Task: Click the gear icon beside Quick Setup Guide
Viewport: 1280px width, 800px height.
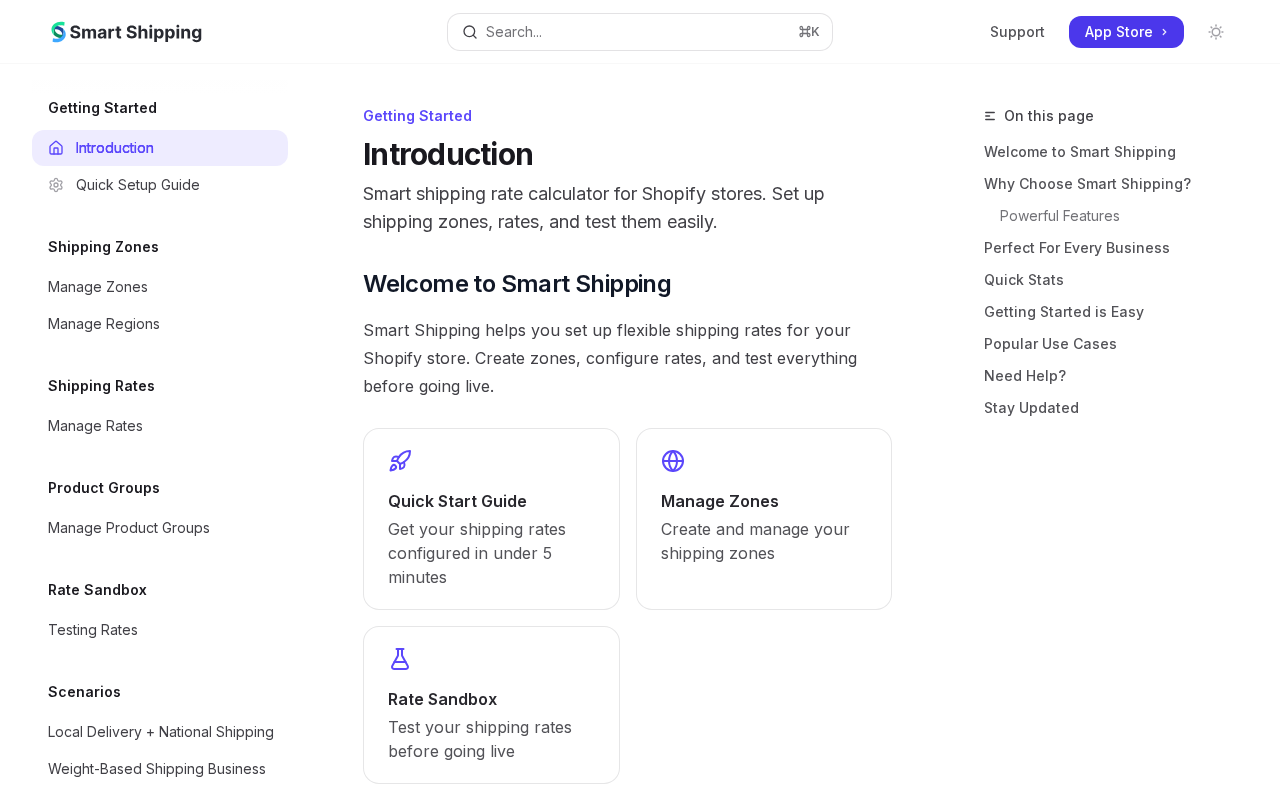Action: point(56,185)
